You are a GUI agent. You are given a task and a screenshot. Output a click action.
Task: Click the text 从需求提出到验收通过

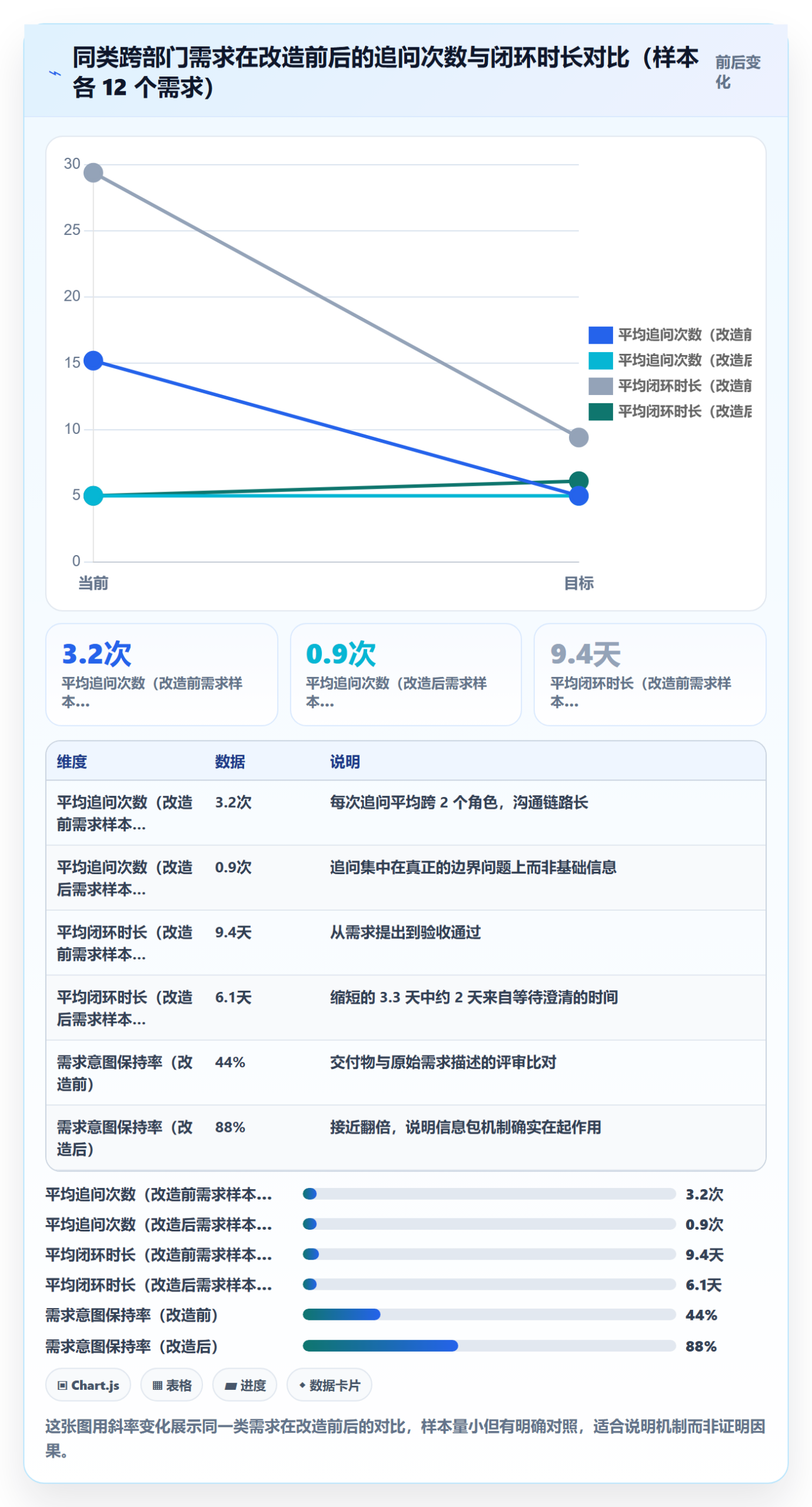click(x=405, y=932)
